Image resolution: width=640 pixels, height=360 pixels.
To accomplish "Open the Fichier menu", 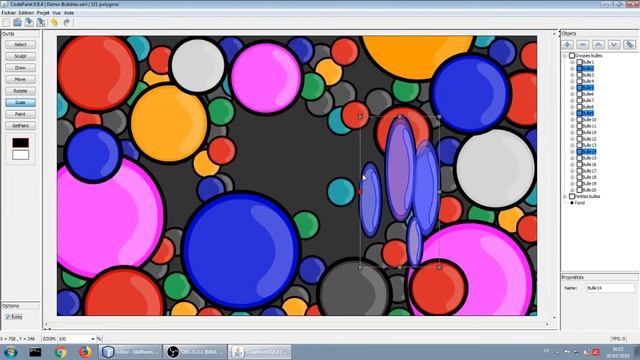I will coord(9,13).
